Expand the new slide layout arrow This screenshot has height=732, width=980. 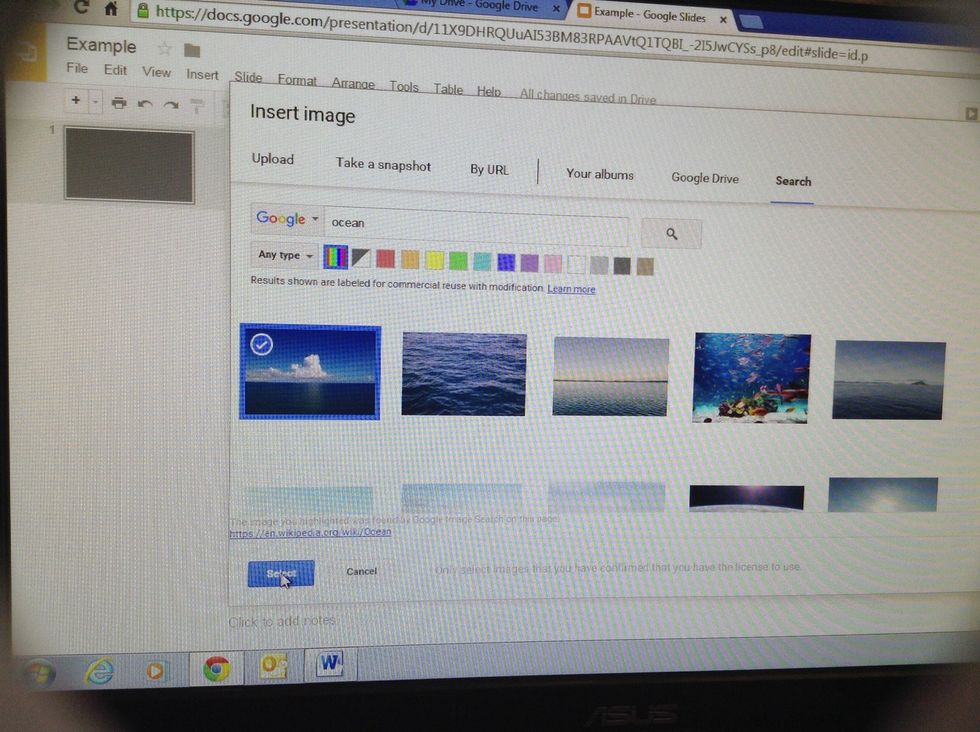pyautogui.click(x=96, y=101)
